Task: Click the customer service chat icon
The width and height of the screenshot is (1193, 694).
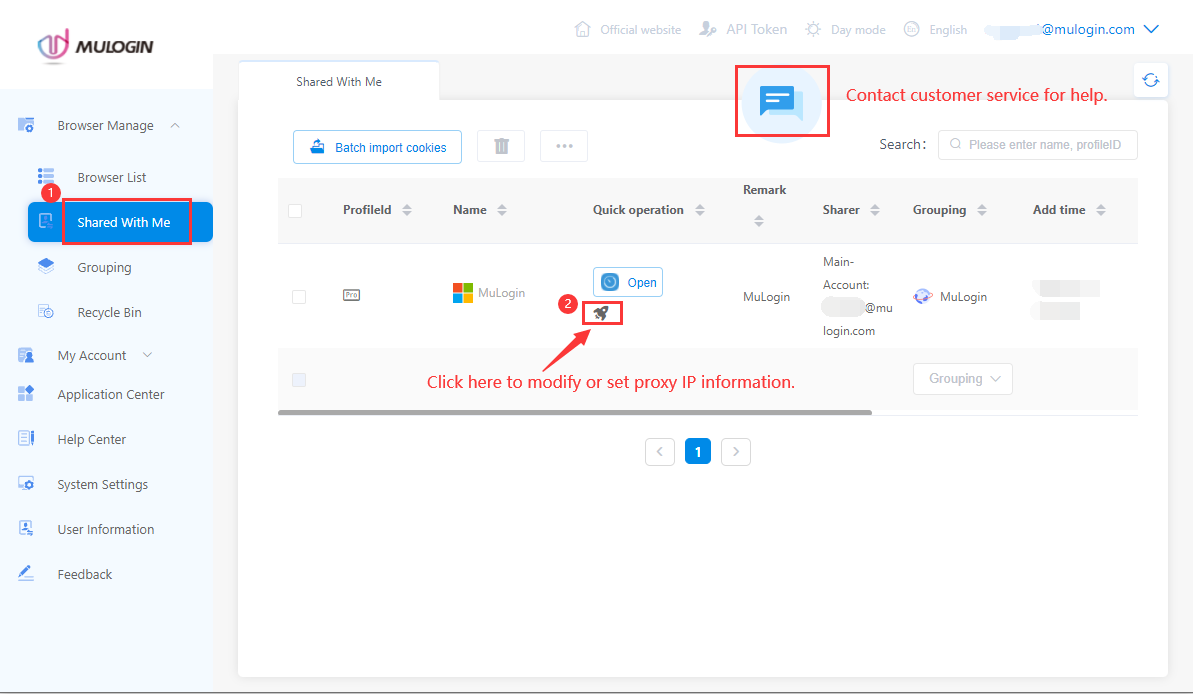Action: pos(782,100)
